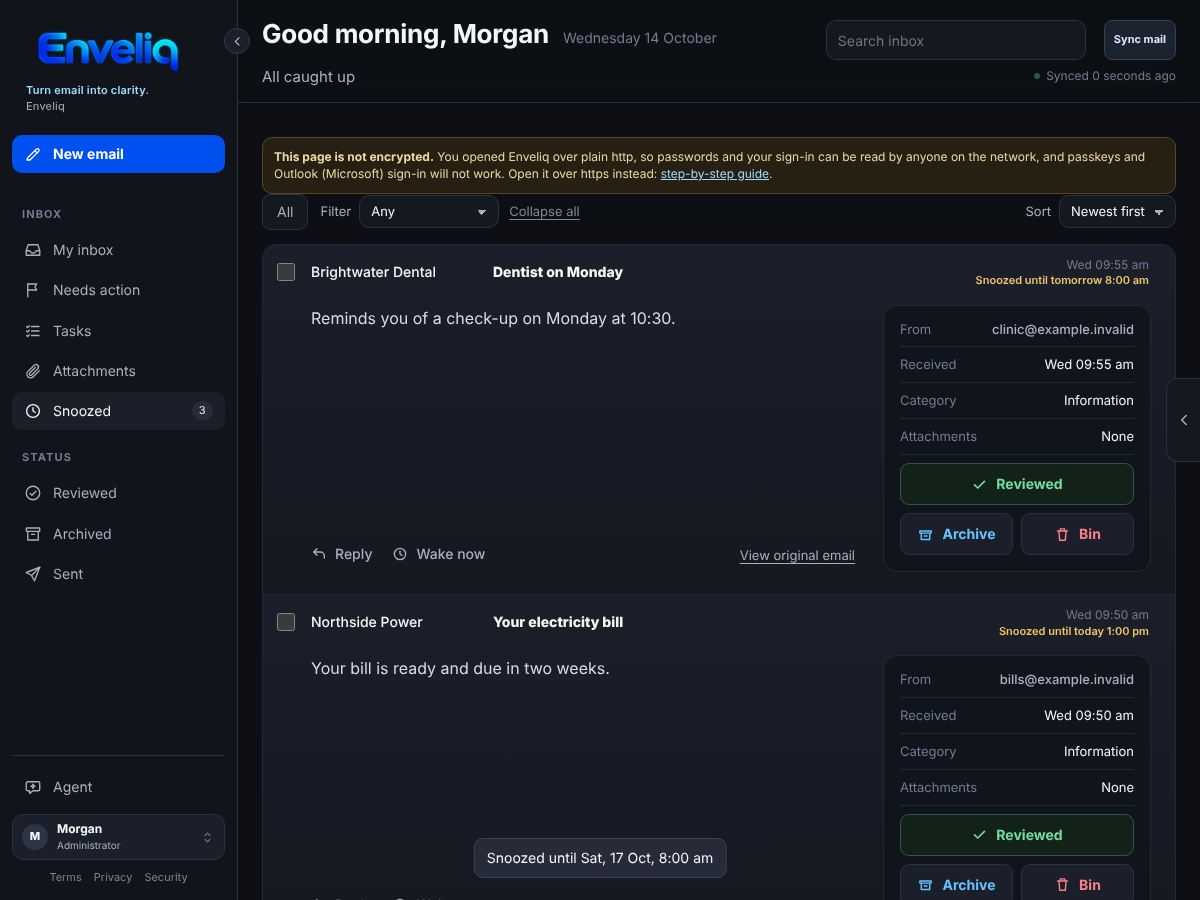This screenshot has height=900, width=1200.
Task: Show the Archived emails
Action: coord(118,534)
